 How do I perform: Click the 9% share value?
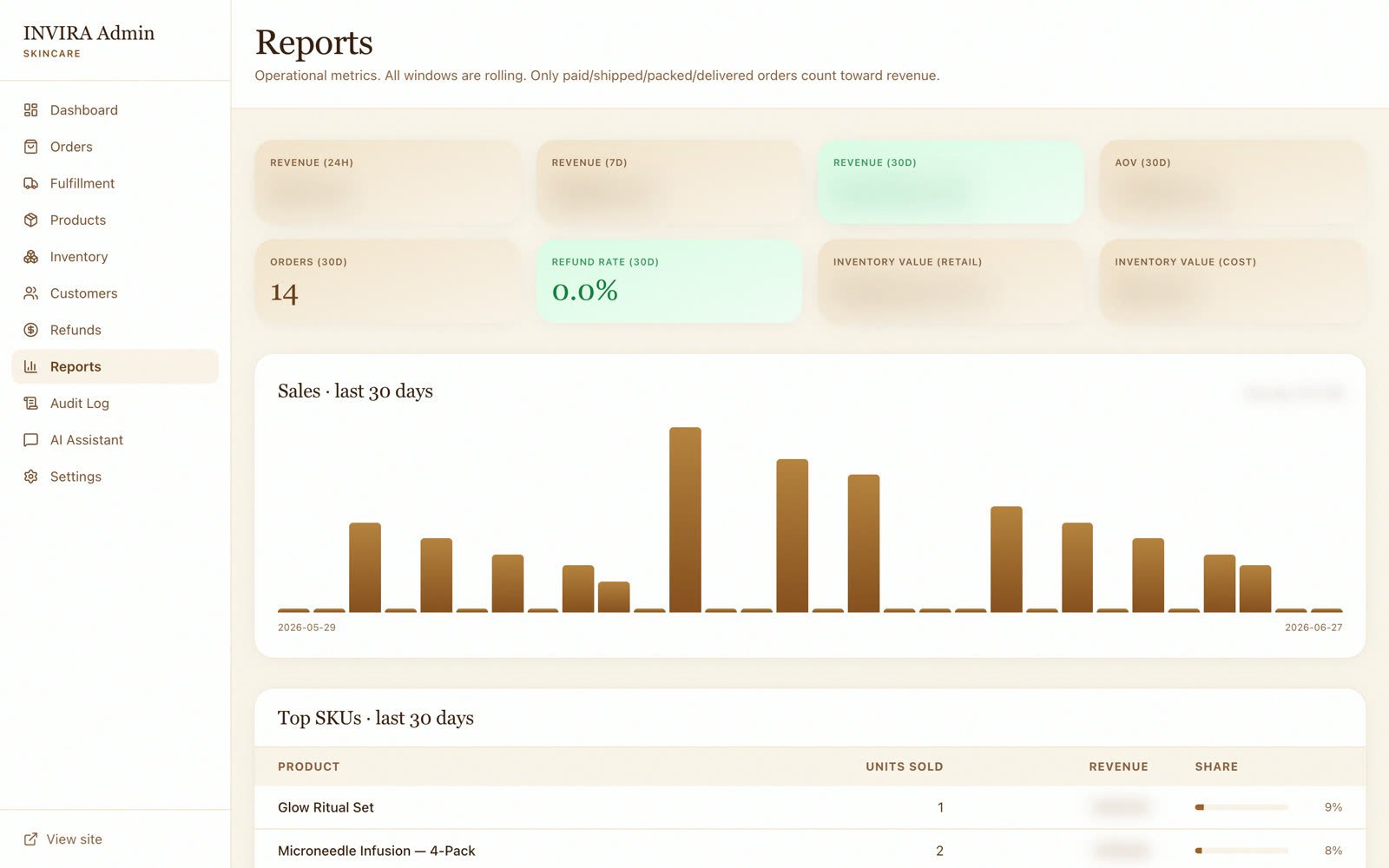1333,807
